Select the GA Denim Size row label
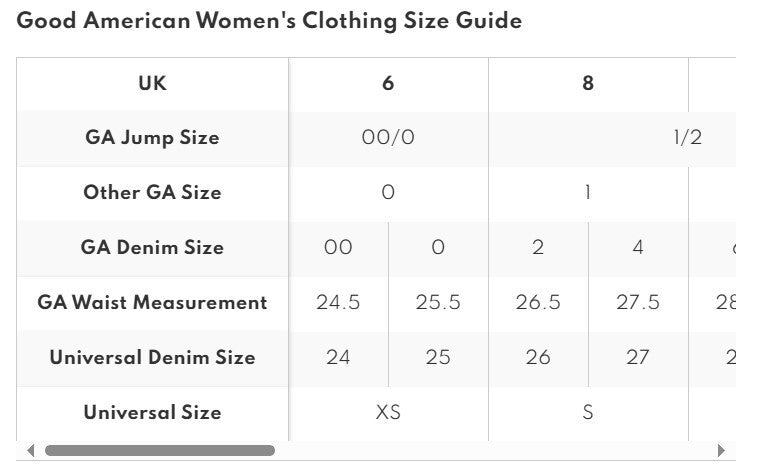This screenshot has width=782, height=470. (152, 248)
